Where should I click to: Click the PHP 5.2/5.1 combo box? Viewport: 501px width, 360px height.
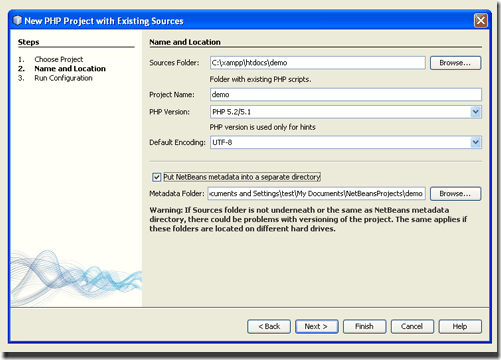(x=346, y=112)
